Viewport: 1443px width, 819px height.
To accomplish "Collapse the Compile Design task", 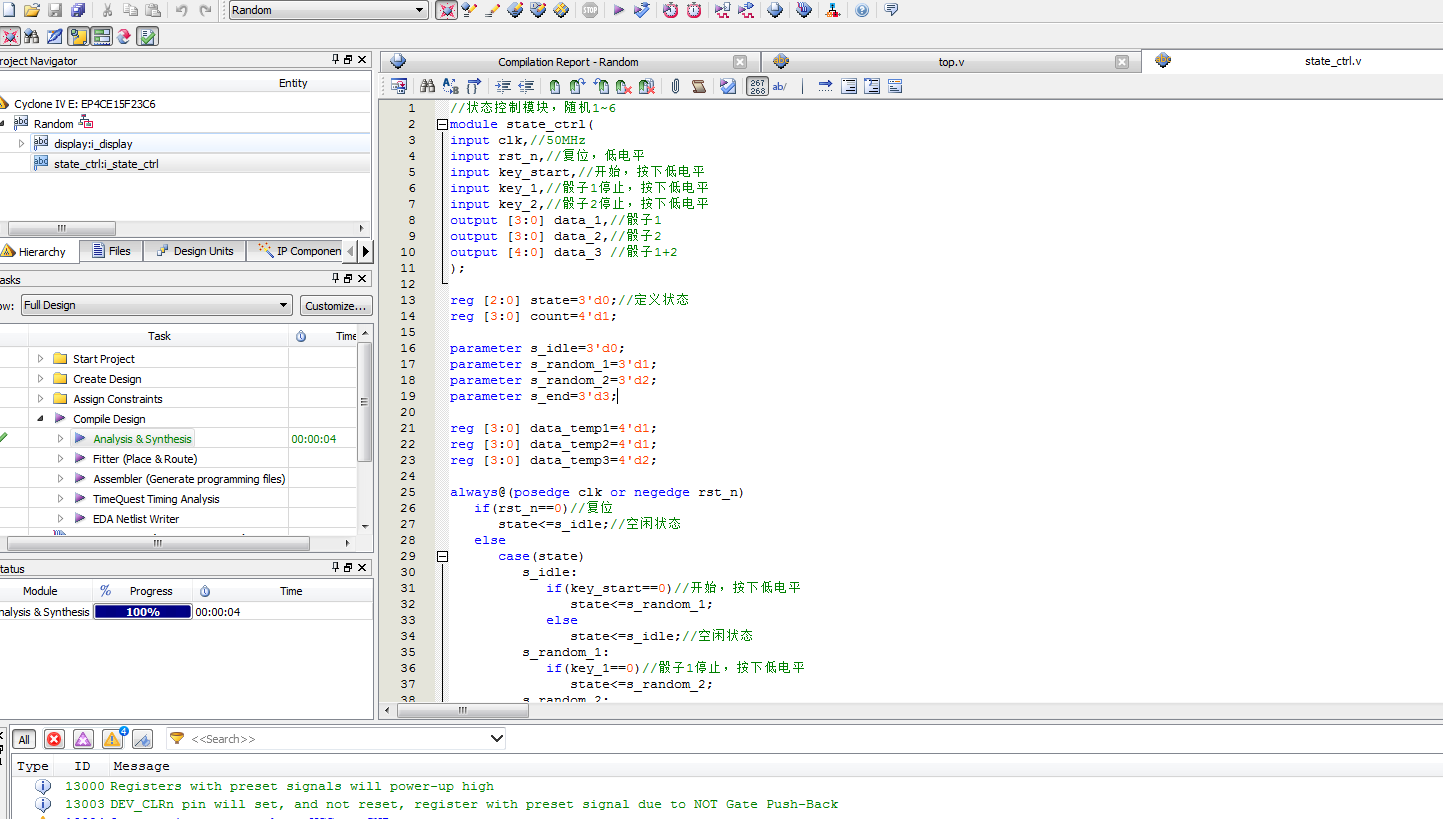I will pos(40,418).
